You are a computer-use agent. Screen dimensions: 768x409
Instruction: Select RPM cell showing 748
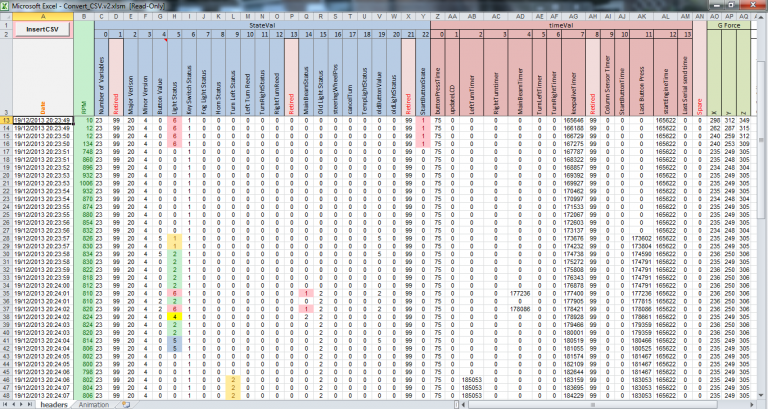84,152
